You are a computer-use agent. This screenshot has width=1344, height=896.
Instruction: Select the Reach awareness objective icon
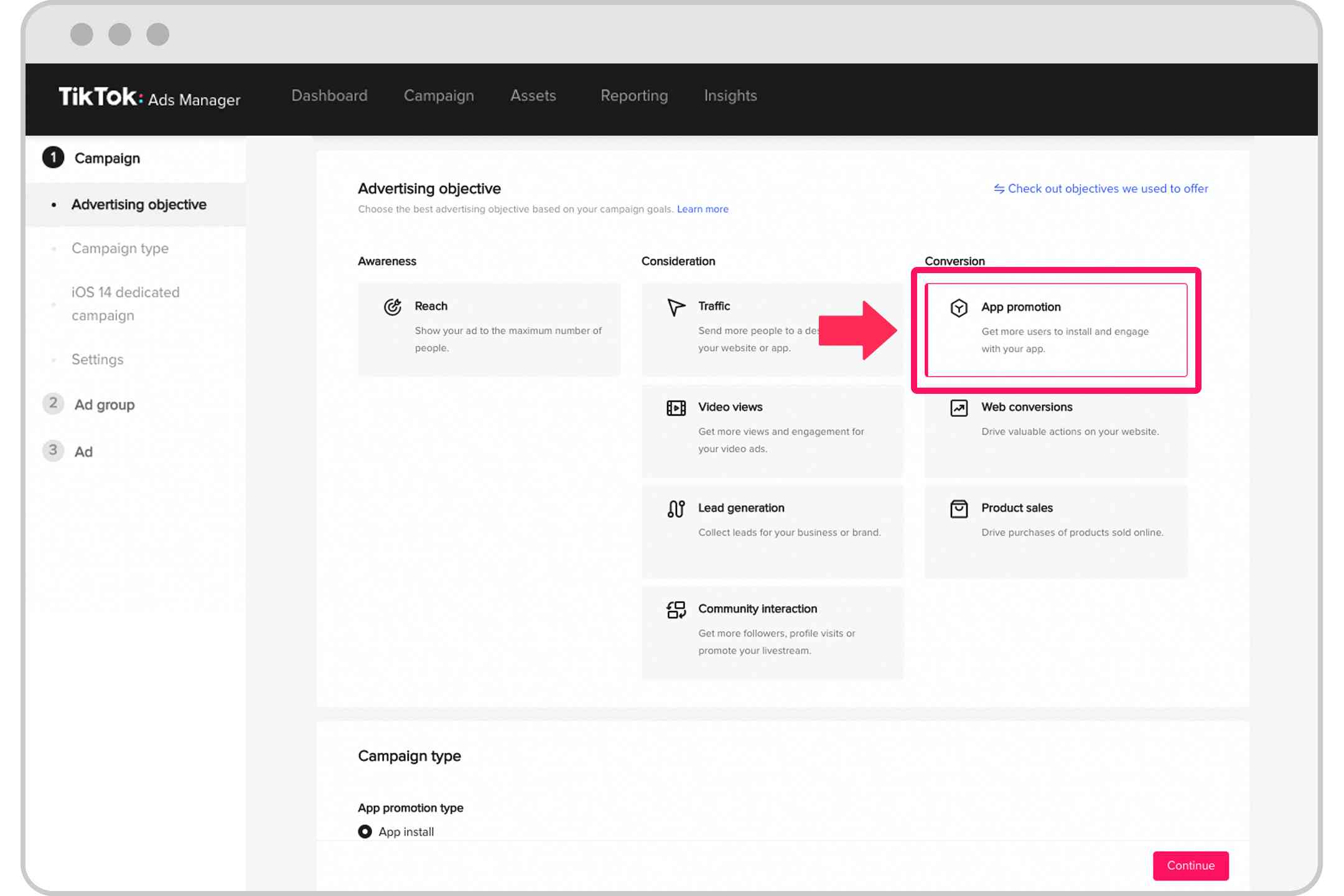point(394,307)
